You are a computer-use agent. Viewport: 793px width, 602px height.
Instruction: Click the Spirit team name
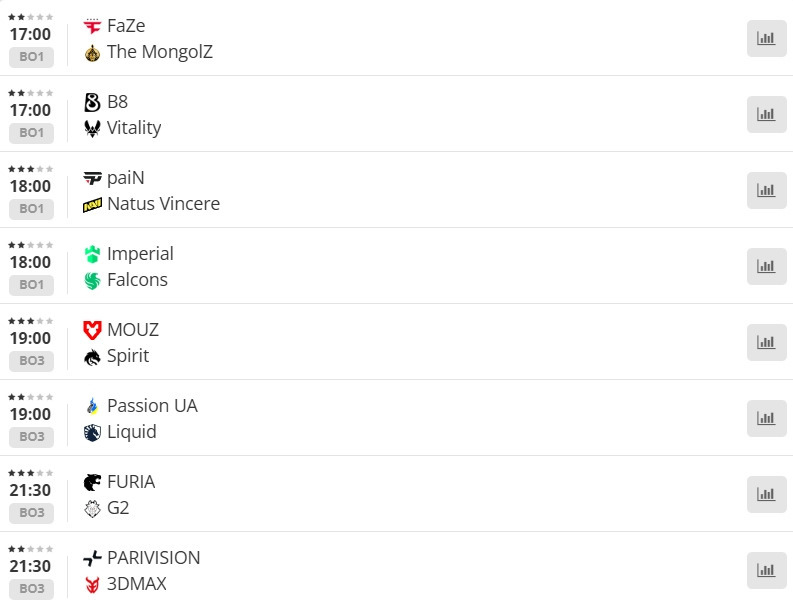128,356
